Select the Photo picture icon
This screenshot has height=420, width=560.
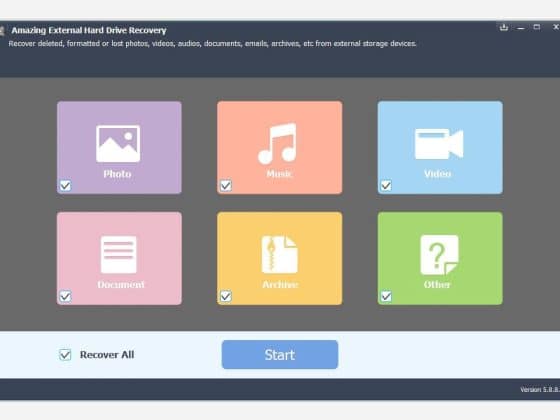click(118, 144)
